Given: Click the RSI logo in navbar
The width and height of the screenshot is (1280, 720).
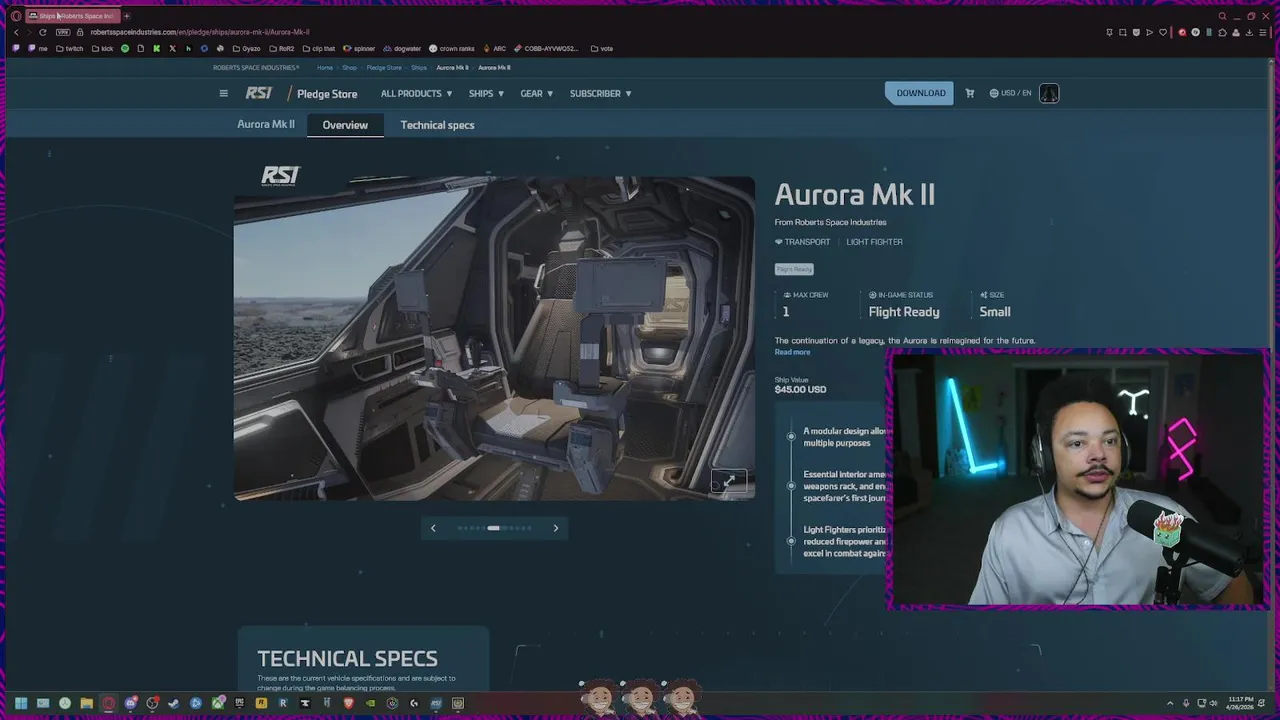Looking at the screenshot, I should pos(259,93).
